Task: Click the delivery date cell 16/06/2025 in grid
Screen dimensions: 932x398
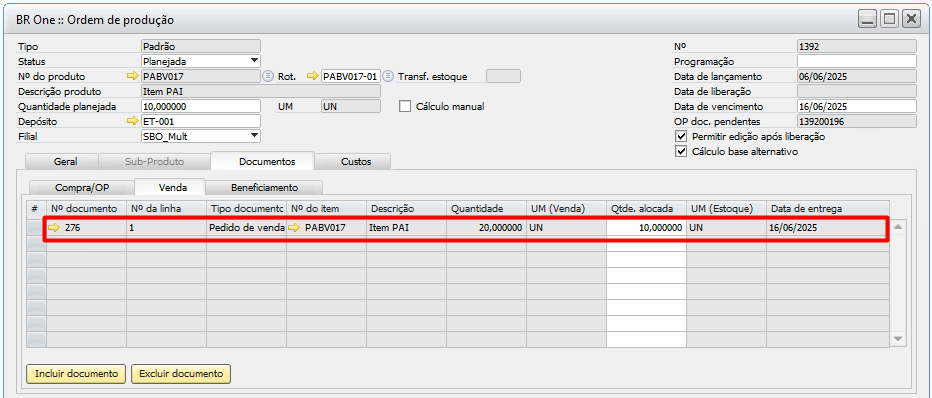Action: click(827, 228)
